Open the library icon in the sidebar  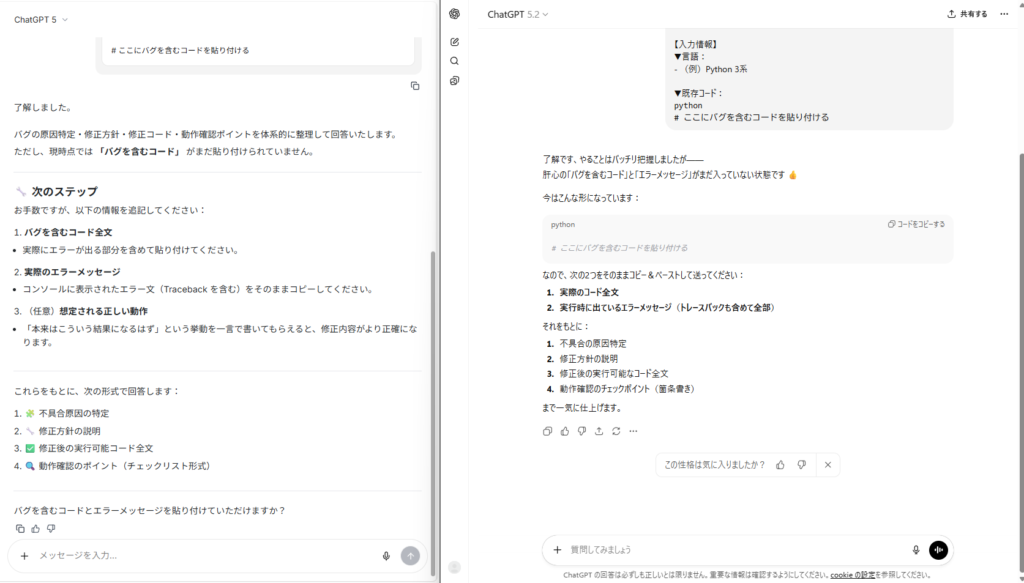pos(454,80)
